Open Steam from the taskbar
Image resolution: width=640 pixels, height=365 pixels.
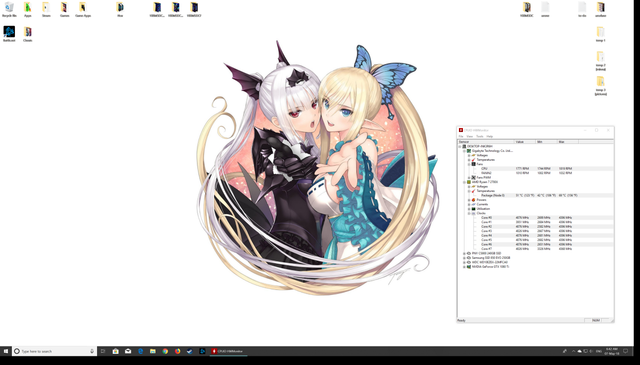190,351
